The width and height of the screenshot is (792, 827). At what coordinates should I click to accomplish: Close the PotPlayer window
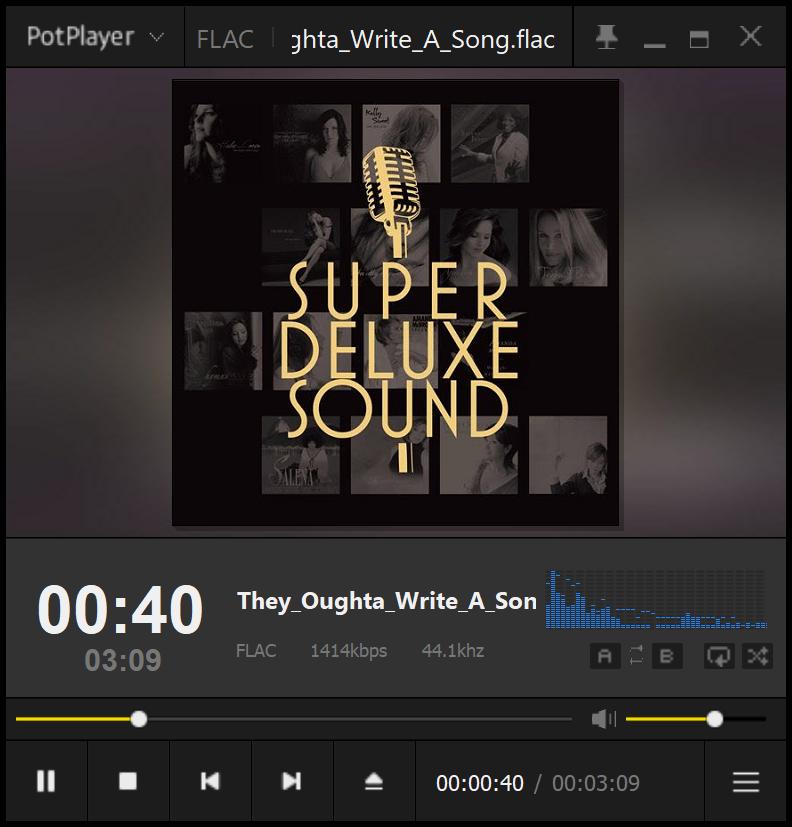coord(750,36)
